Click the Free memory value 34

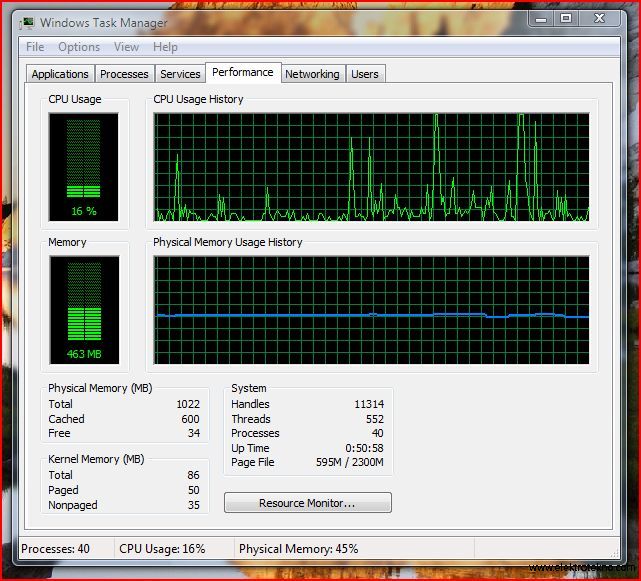point(194,433)
